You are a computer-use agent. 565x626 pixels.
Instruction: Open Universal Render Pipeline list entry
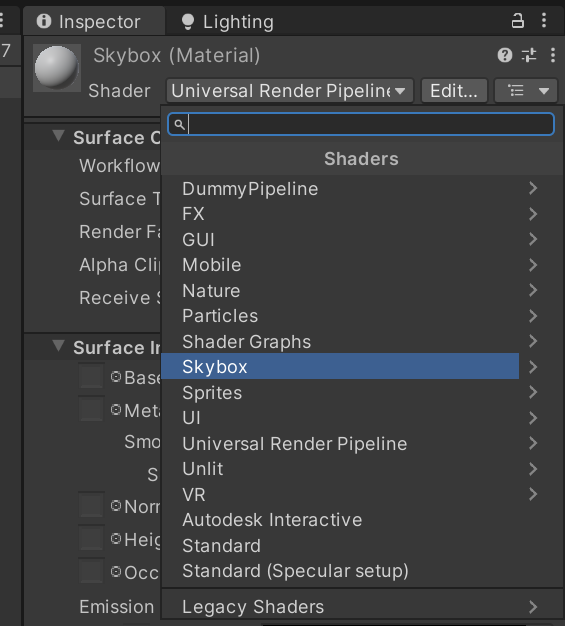coord(363,444)
